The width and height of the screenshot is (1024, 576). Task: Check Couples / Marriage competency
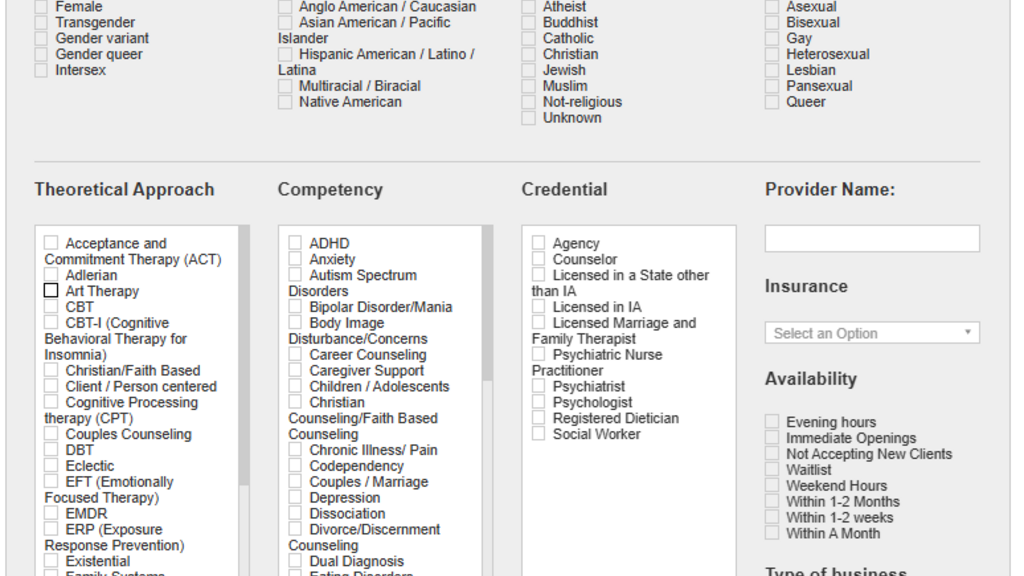(295, 481)
